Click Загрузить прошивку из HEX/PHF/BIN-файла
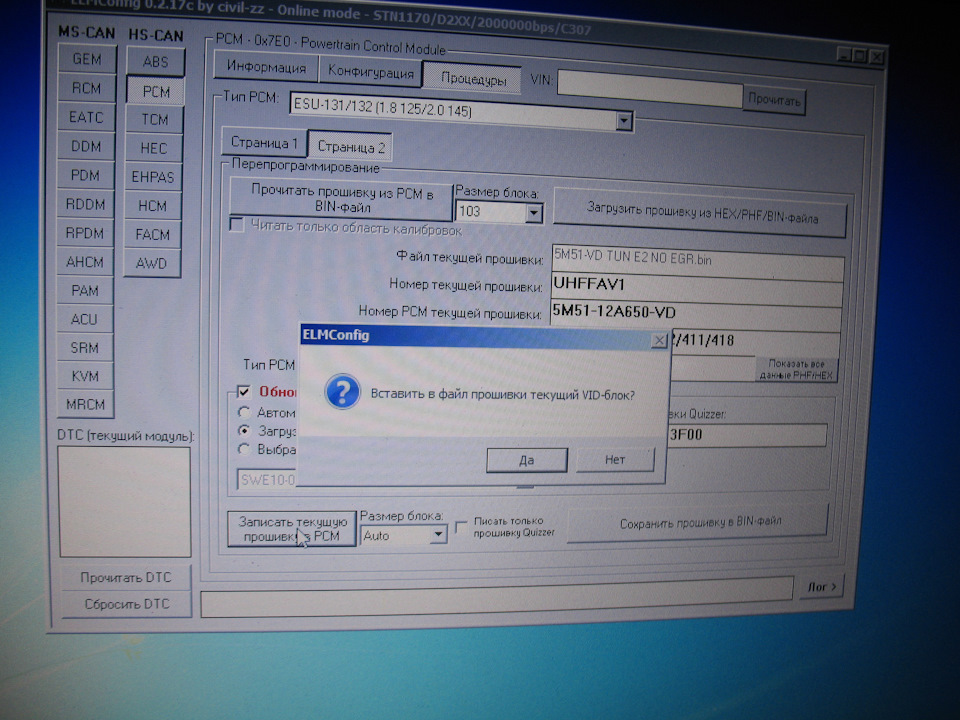Image resolution: width=960 pixels, height=720 pixels. 700,214
